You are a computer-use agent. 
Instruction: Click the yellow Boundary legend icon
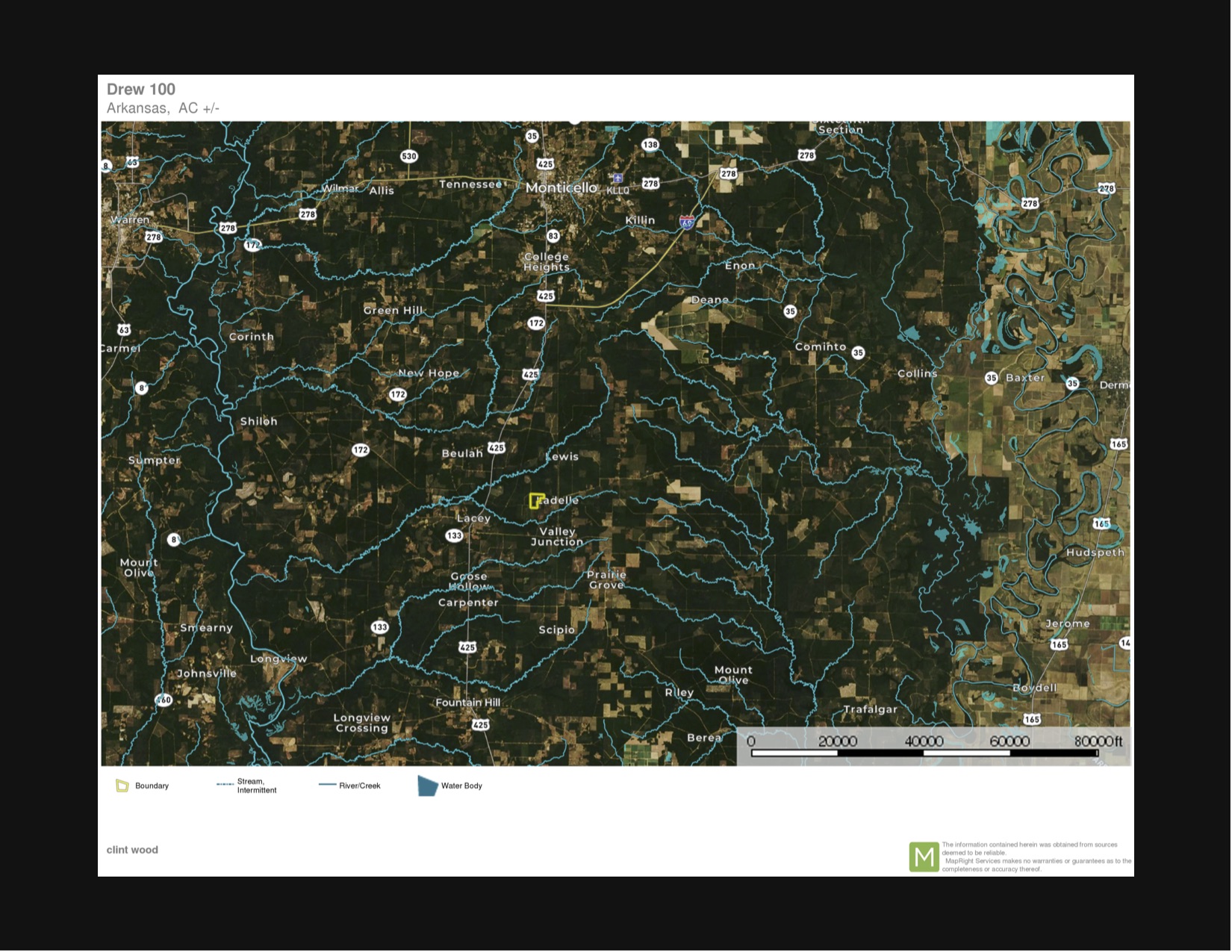[x=122, y=785]
